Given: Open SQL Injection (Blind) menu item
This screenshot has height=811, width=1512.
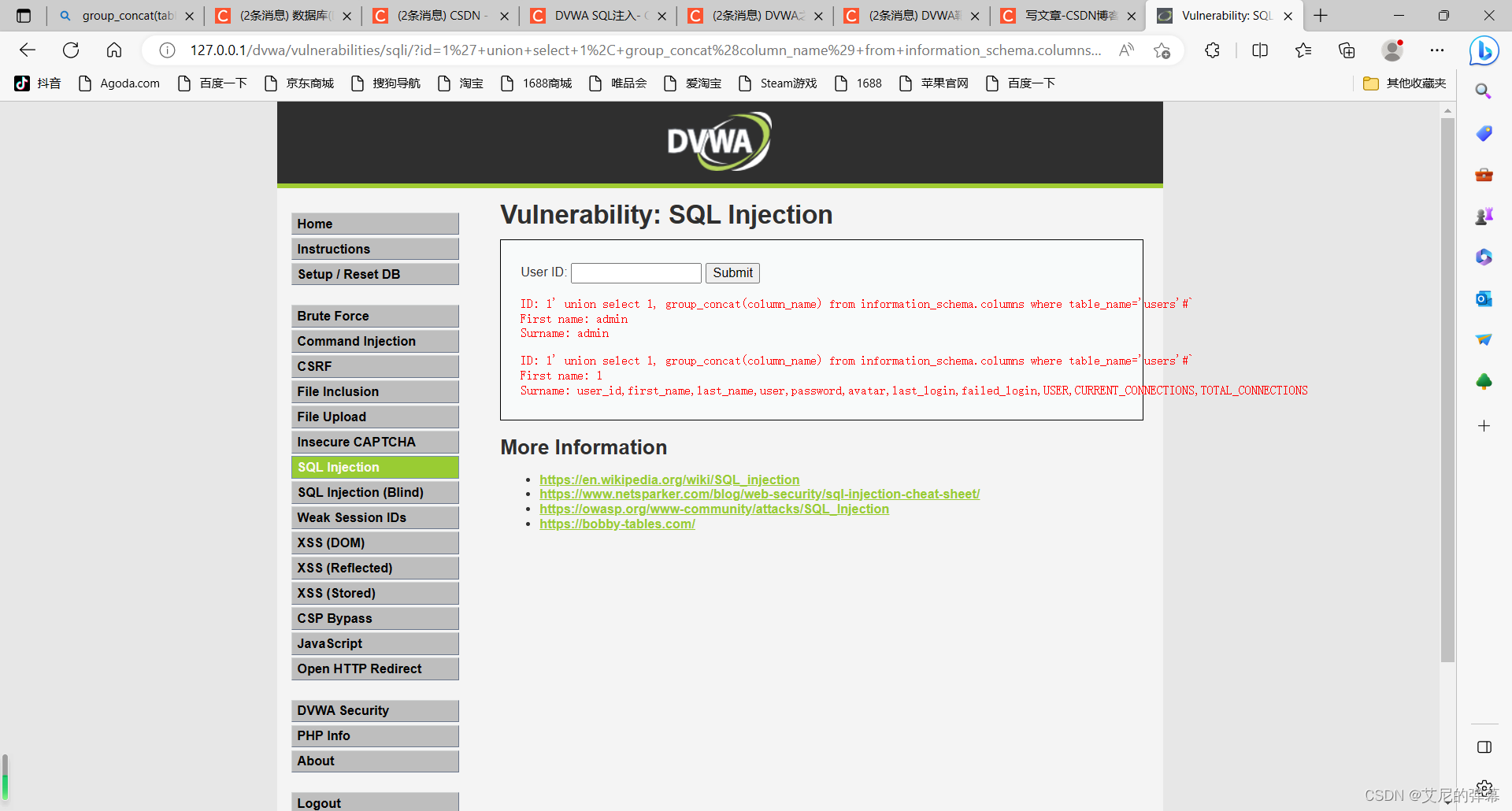Looking at the screenshot, I should tap(375, 492).
